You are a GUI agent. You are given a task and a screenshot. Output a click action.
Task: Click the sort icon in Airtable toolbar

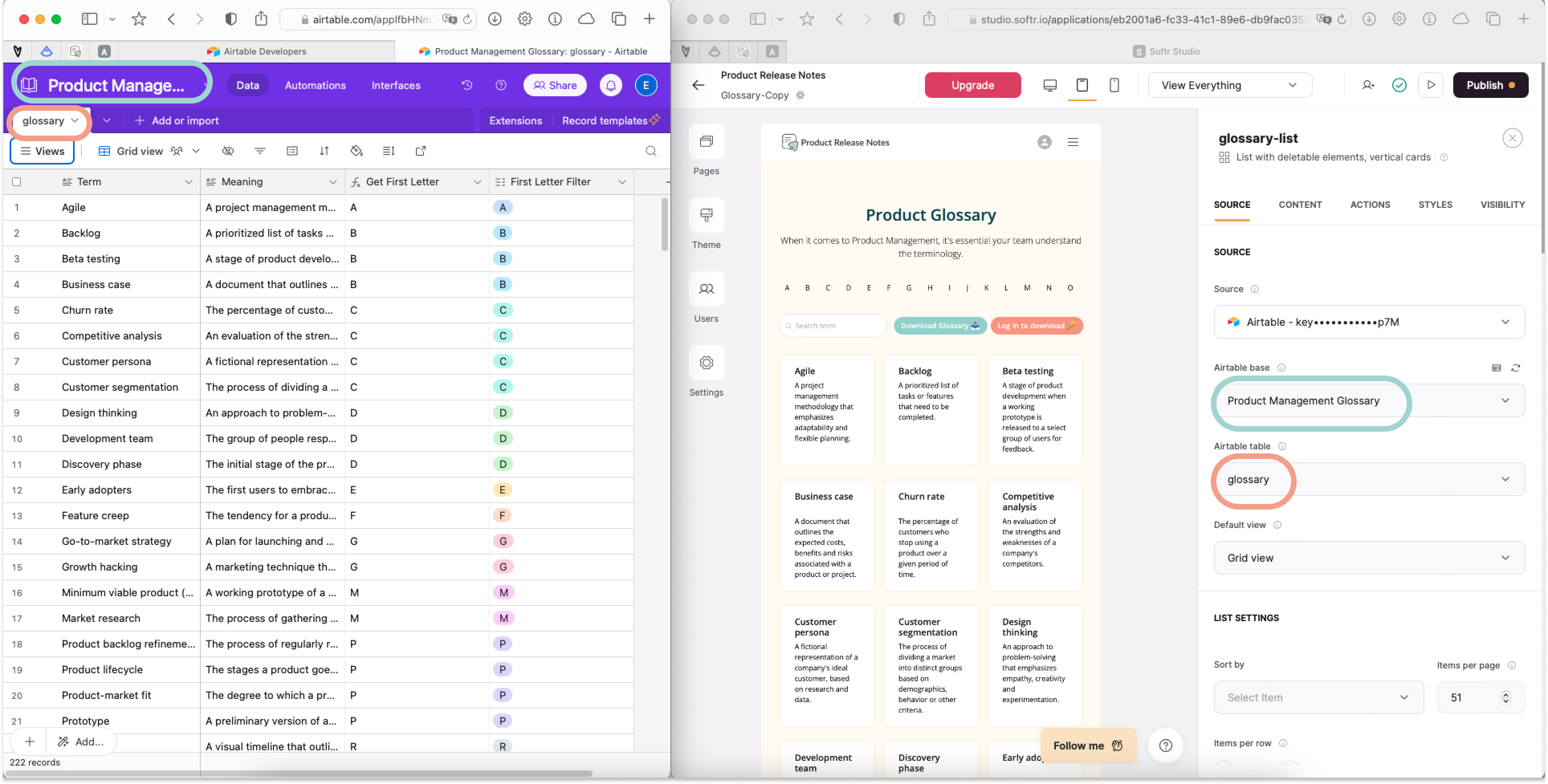click(x=324, y=151)
